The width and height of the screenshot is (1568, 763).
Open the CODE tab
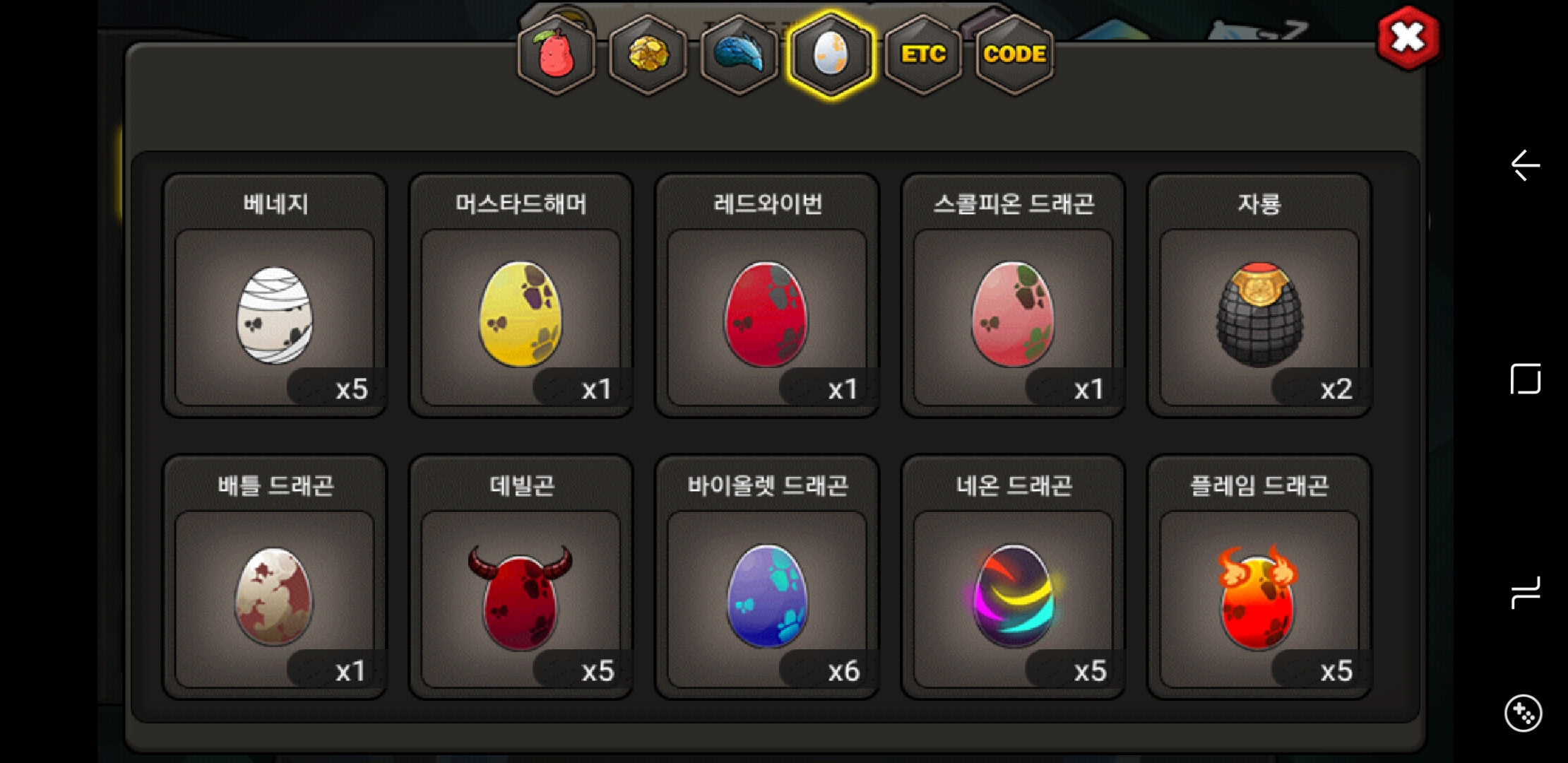click(x=1014, y=54)
